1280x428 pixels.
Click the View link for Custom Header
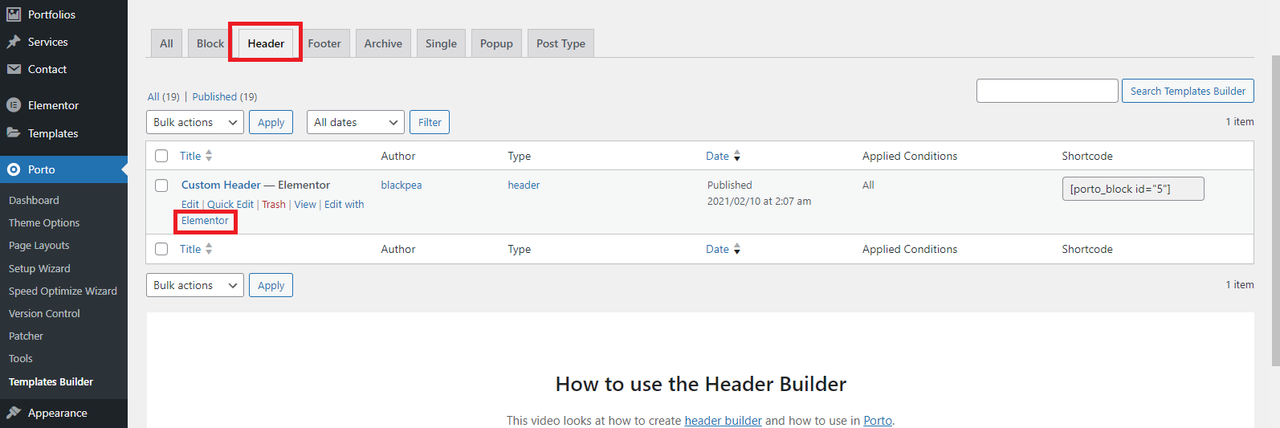pyautogui.click(x=305, y=204)
